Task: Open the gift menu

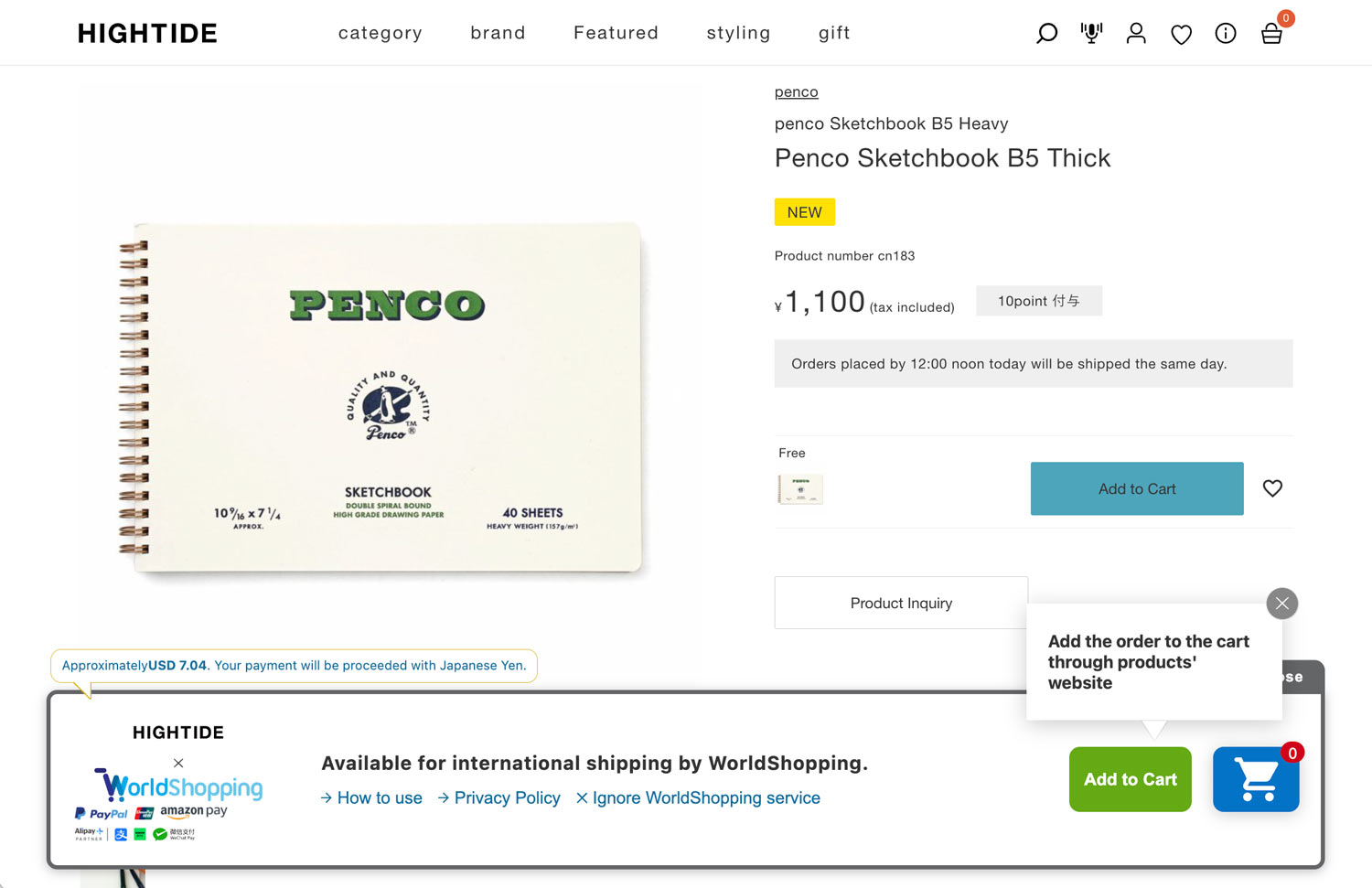Action: coord(834,33)
